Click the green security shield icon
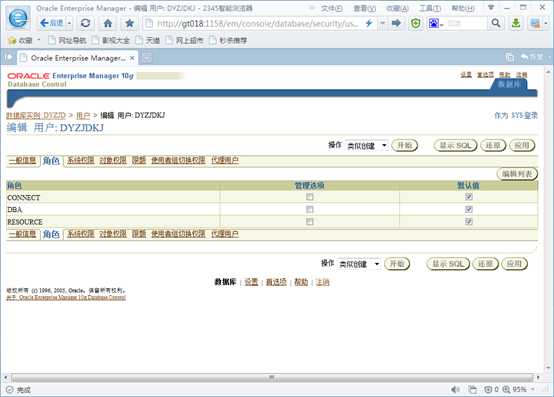Image resolution: width=554 pixels, height=397 pixels. coord(416,23)
